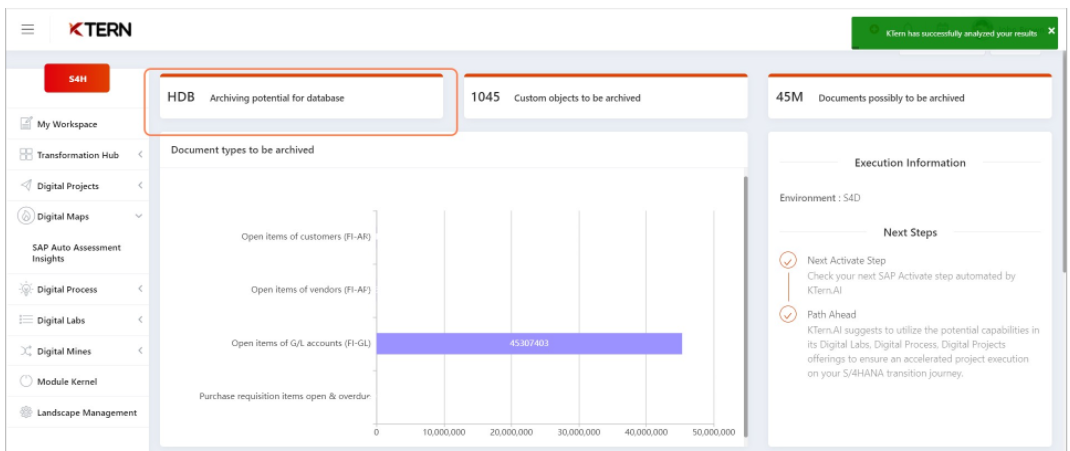The width and height of the screenshot is (1070, 451).
Task: Click the HDB archiving potential card
Action: [301, 97]
